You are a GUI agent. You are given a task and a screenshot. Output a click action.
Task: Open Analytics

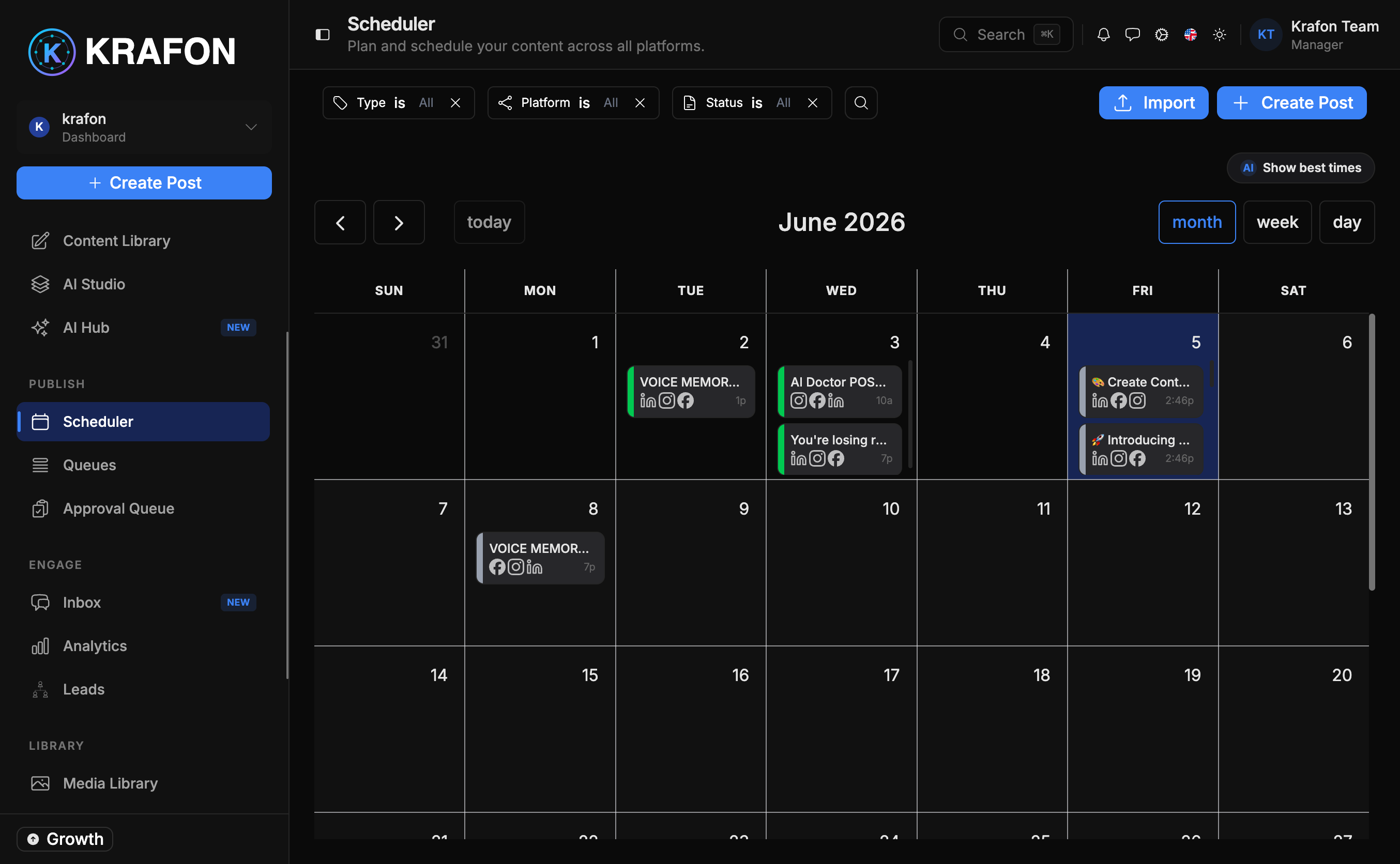pyautogui.click(x=143, y=646)
